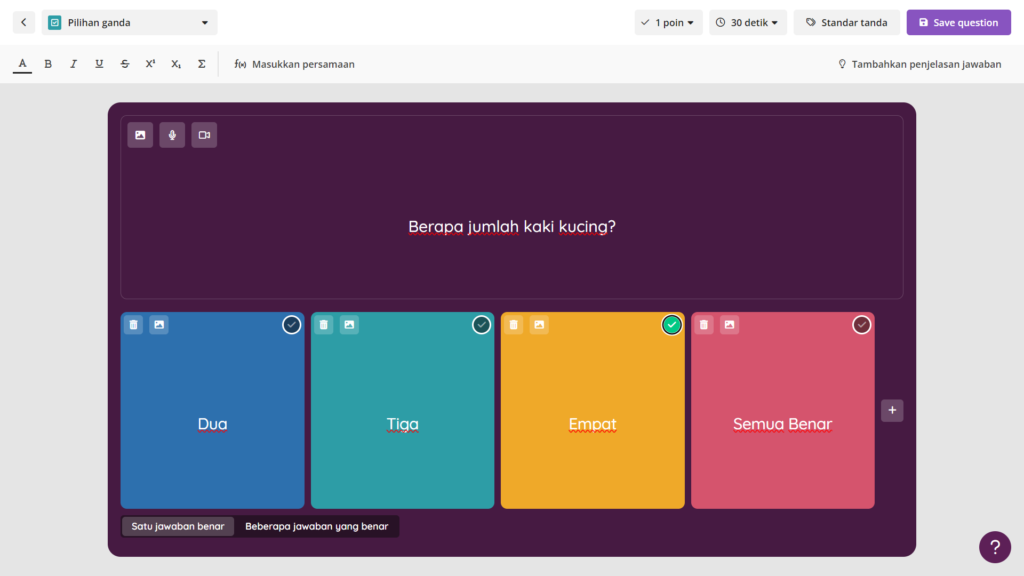Screen dimensions: 1024x576
Task: Open the 1 poin points dropdown
Action: pos(668,22)
